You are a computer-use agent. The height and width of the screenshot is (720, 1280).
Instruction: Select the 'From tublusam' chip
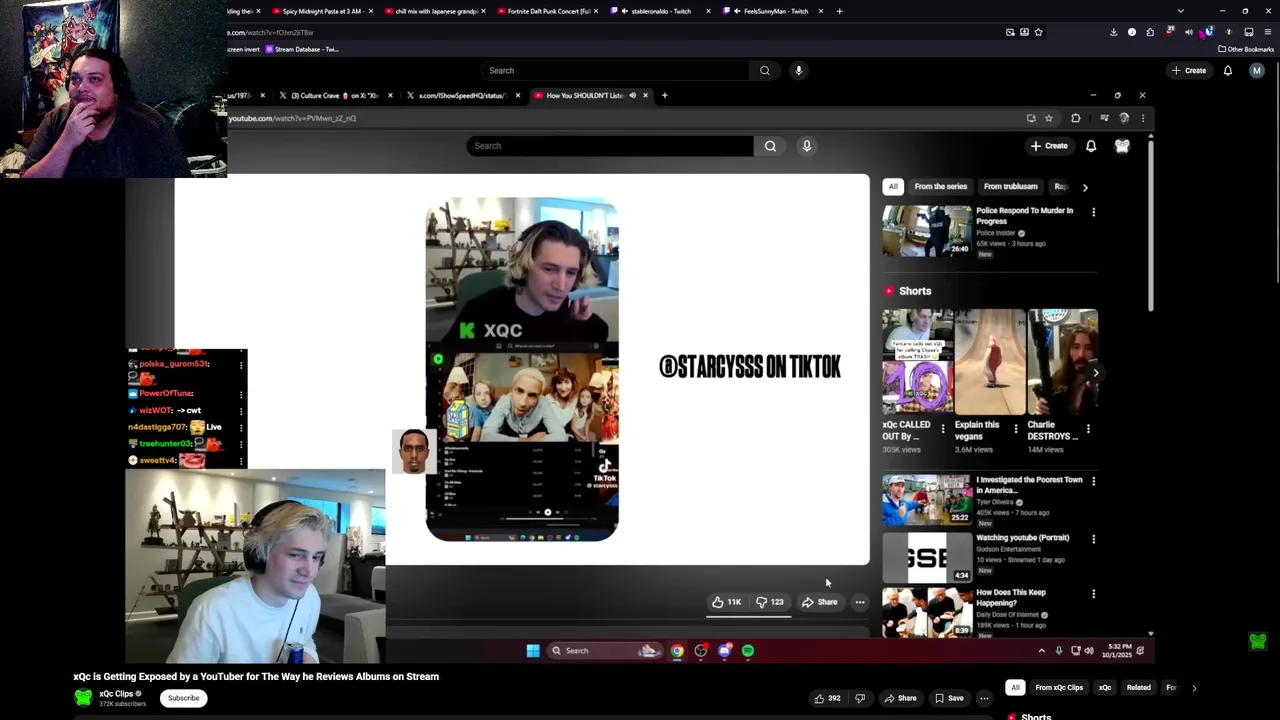[x=1011, y=186]
